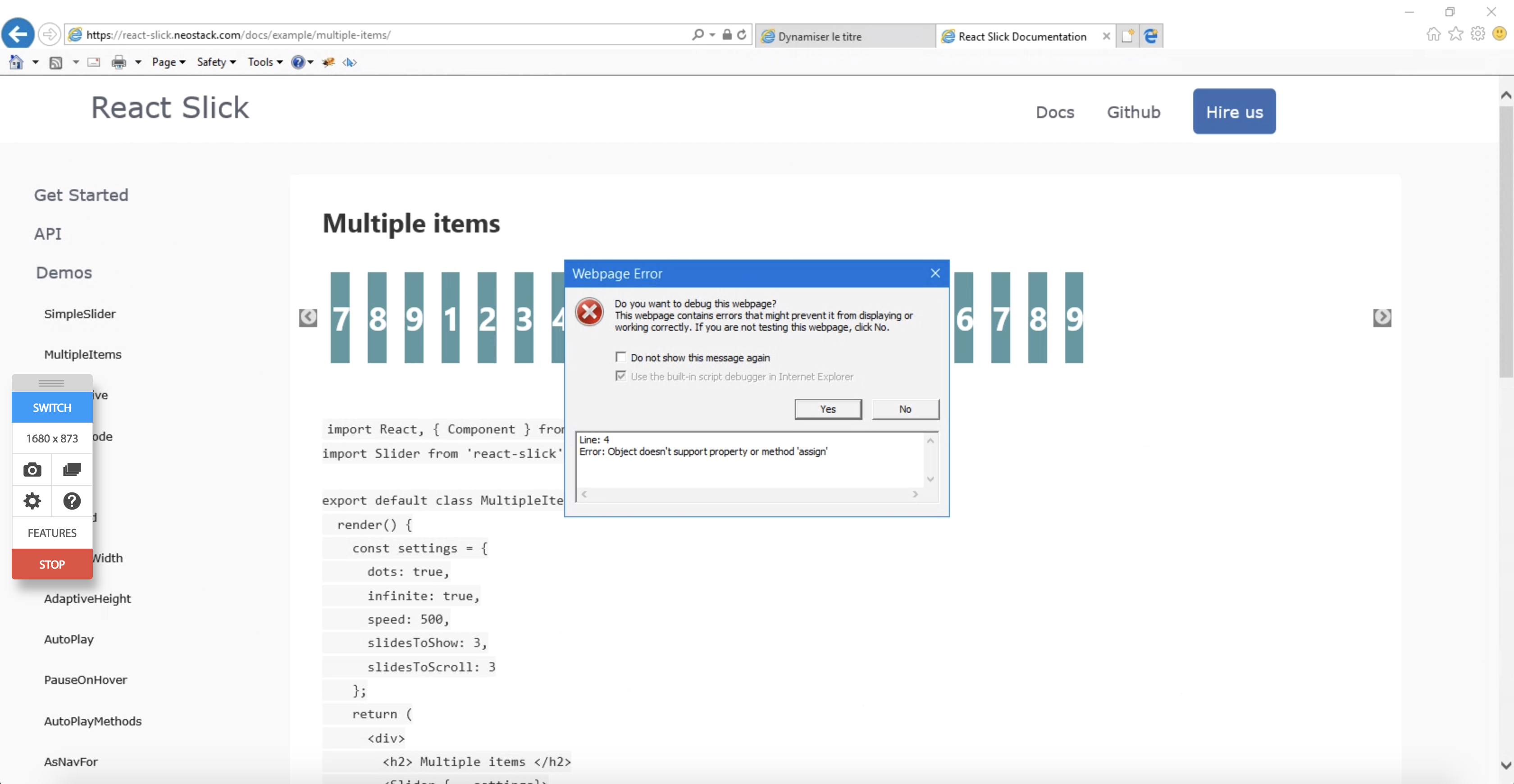This screenshot has height=784, width=1514.
Task: Click STOP in the recorder widget
Action: point(51,564)
